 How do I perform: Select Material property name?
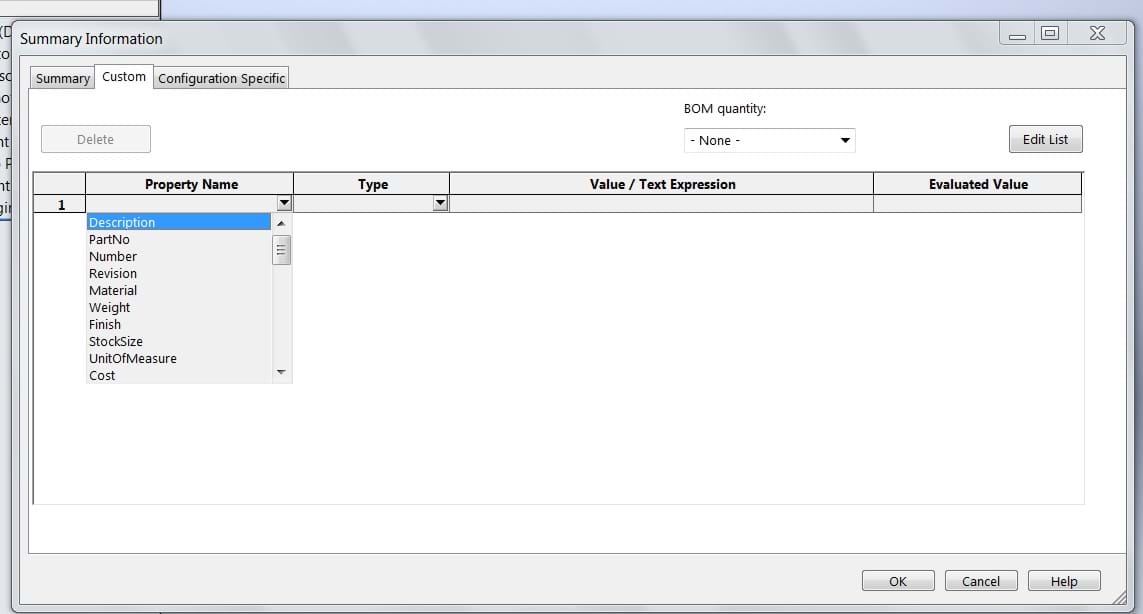coord(113,291)
